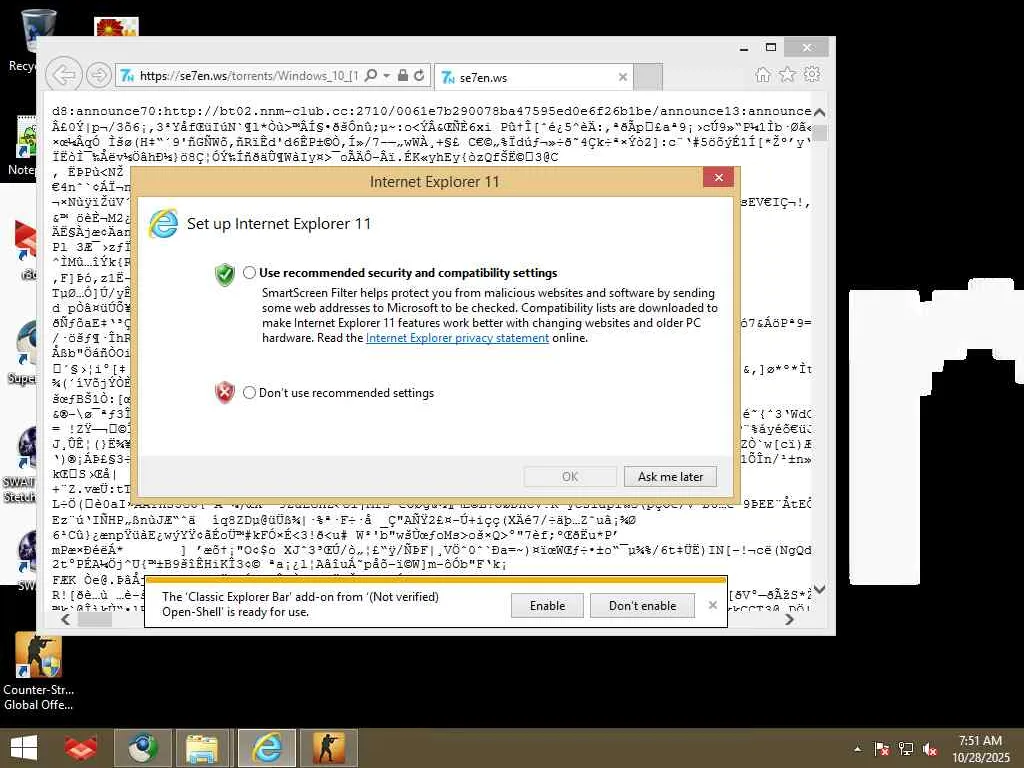
Task: Click the se7en.ws site favicon in address bar
Action: coord(127,76)
